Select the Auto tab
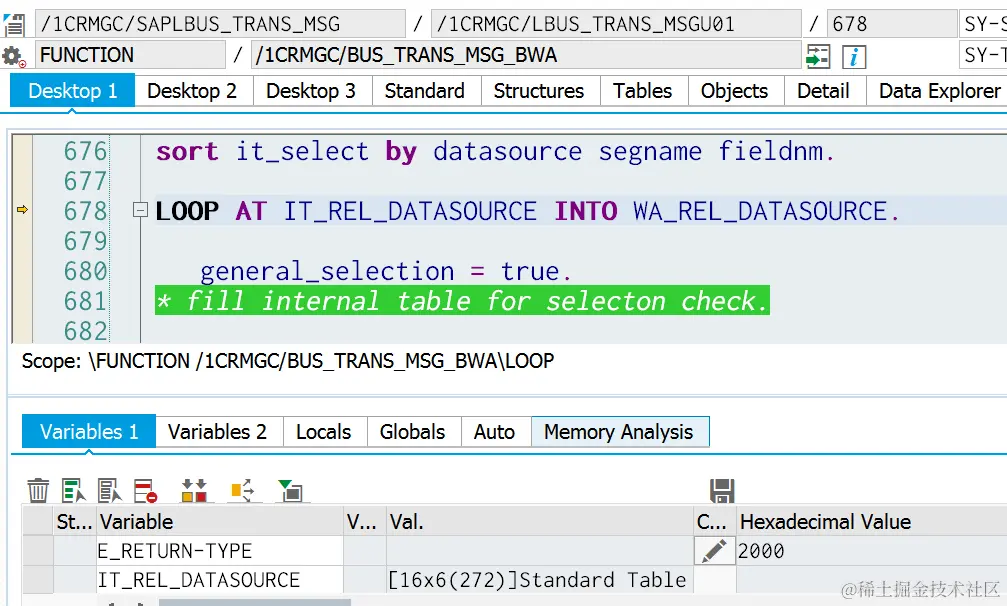Viewport: 1007px width, 606px height. [x=495, y=431]
